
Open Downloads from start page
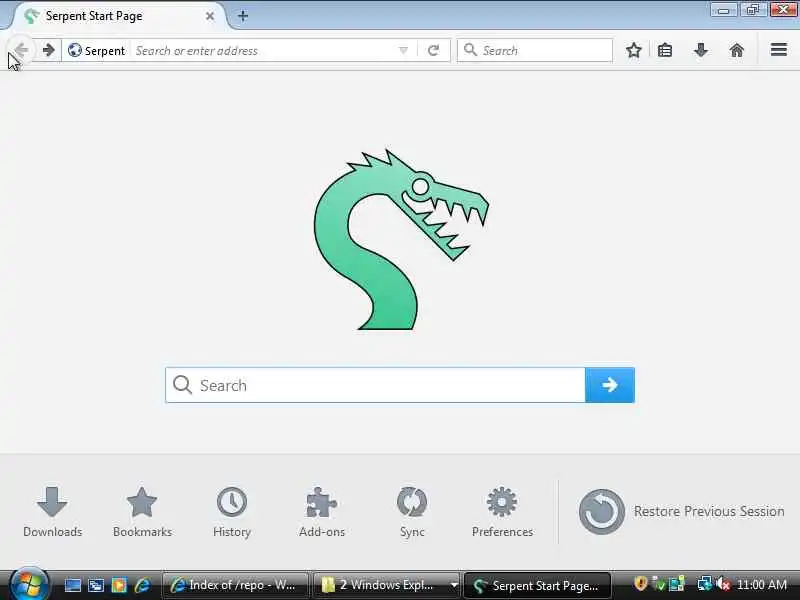tap(53, 512)
